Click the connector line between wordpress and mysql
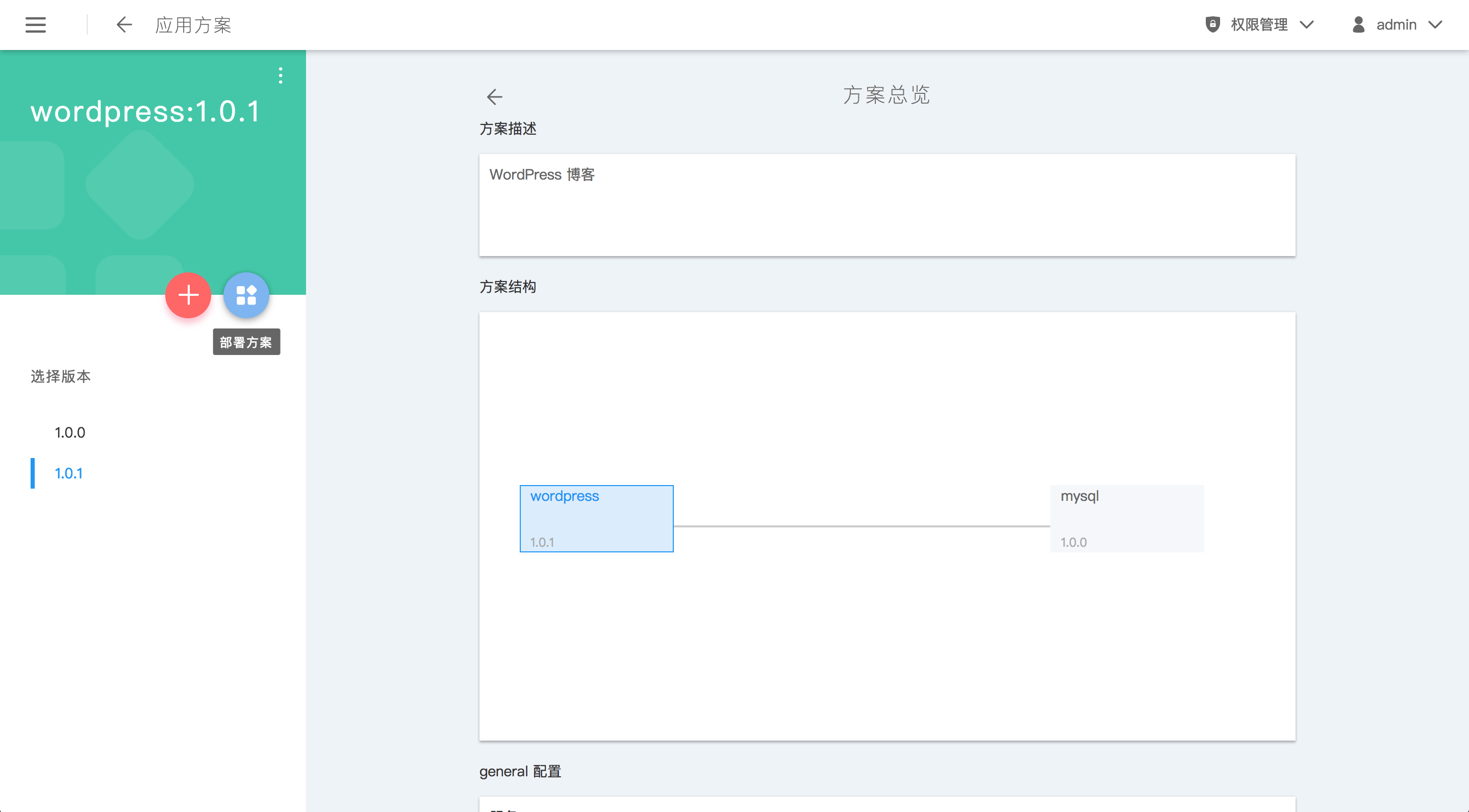The height and width of the screenshot is (812, 1469). [861, 526]
